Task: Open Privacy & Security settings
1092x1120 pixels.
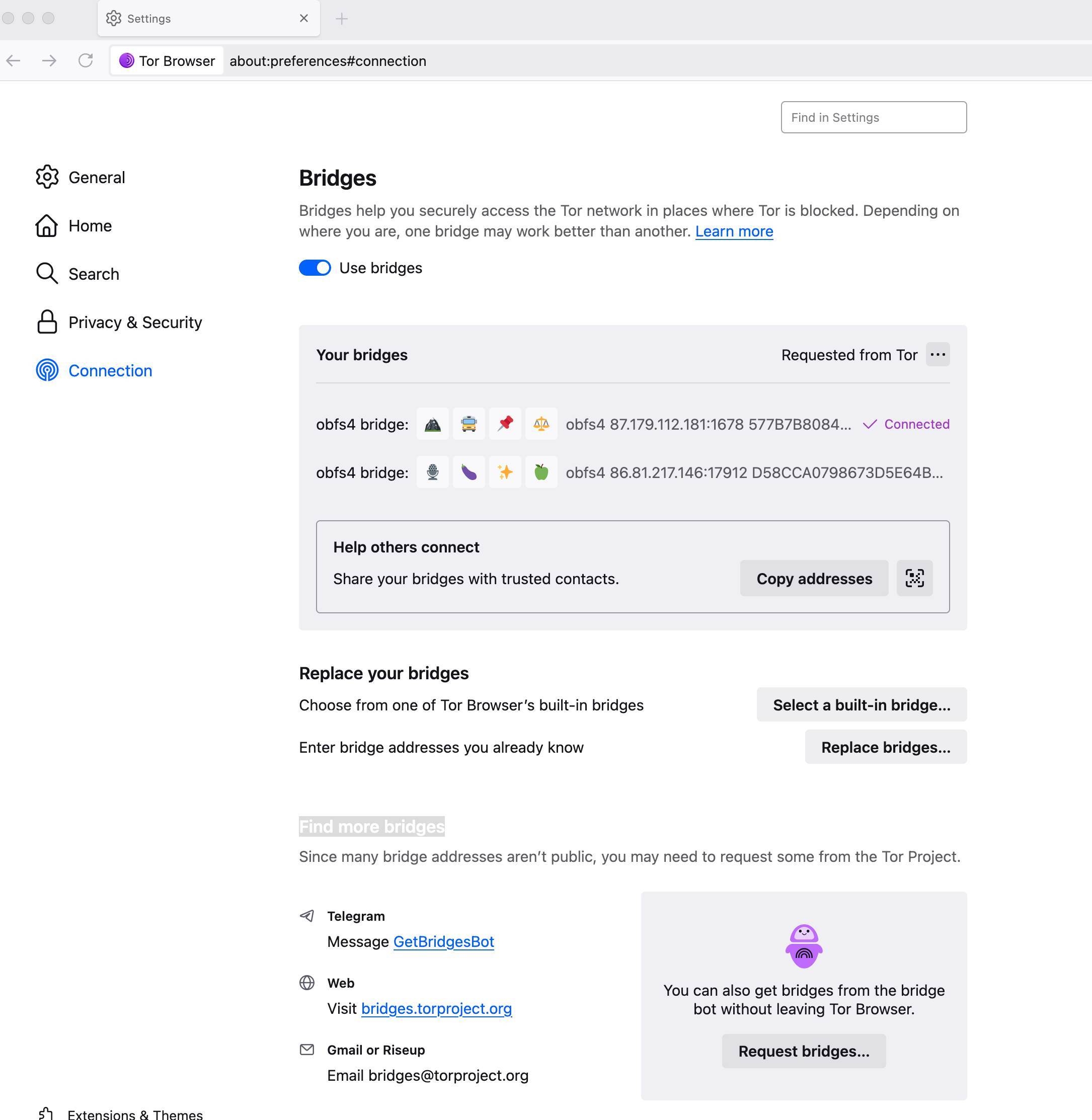Action: (x=135, y=323)
